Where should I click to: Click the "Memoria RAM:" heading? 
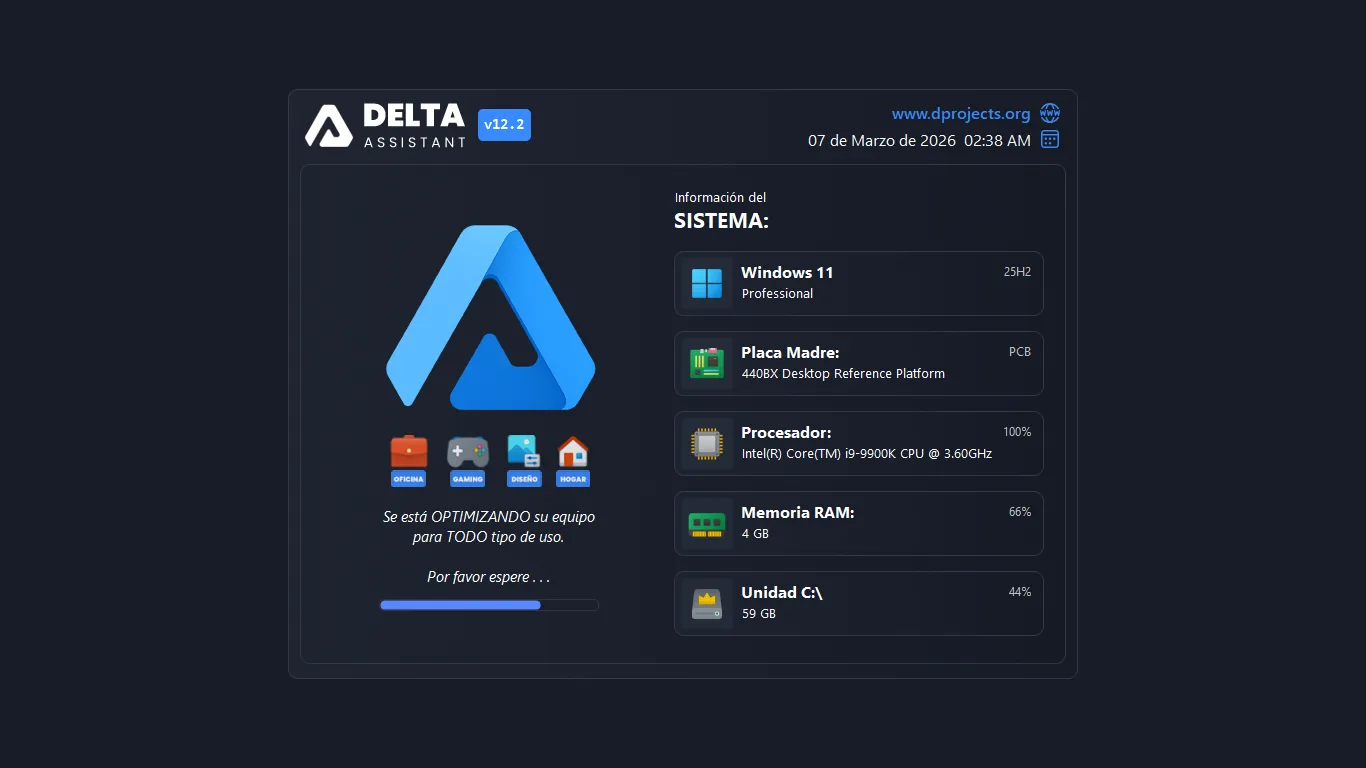point(798,512)
